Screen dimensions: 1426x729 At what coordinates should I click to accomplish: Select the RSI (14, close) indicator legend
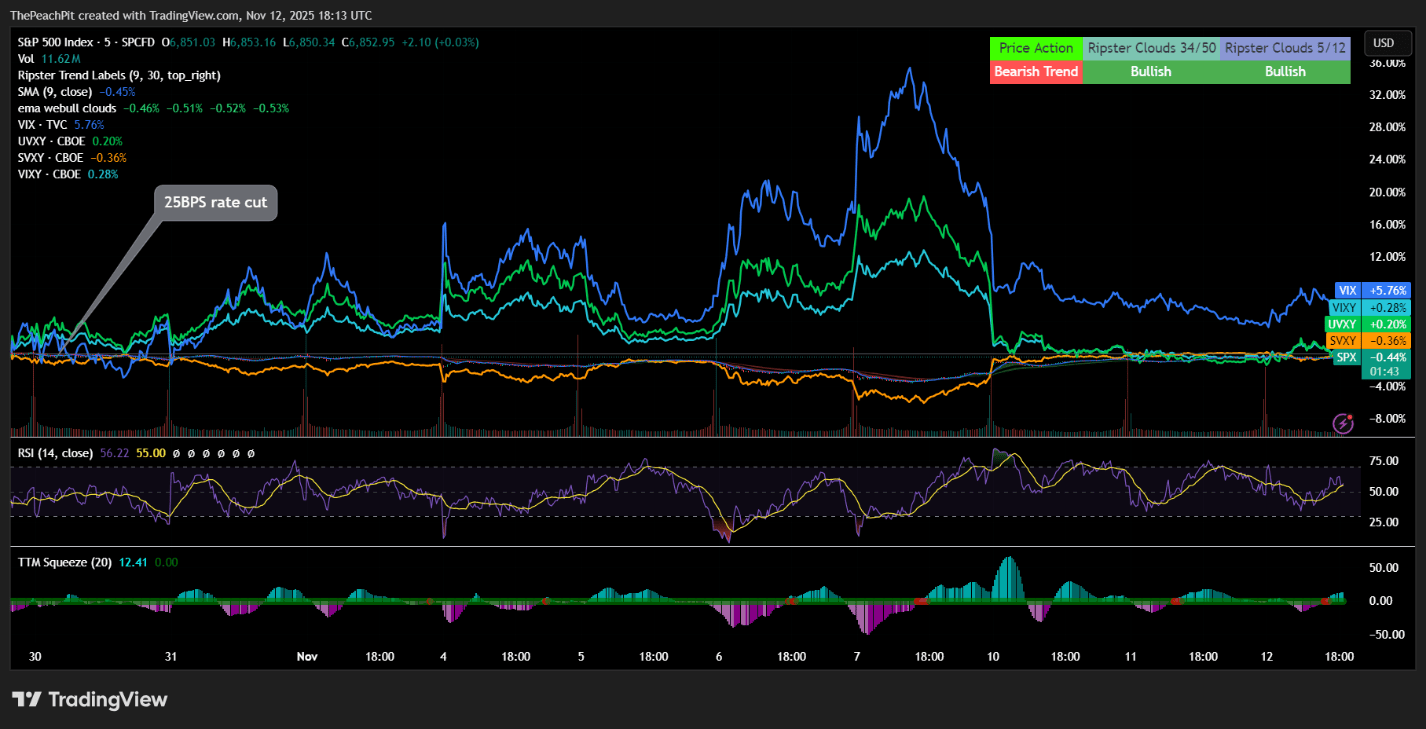(x=55, y=453)
